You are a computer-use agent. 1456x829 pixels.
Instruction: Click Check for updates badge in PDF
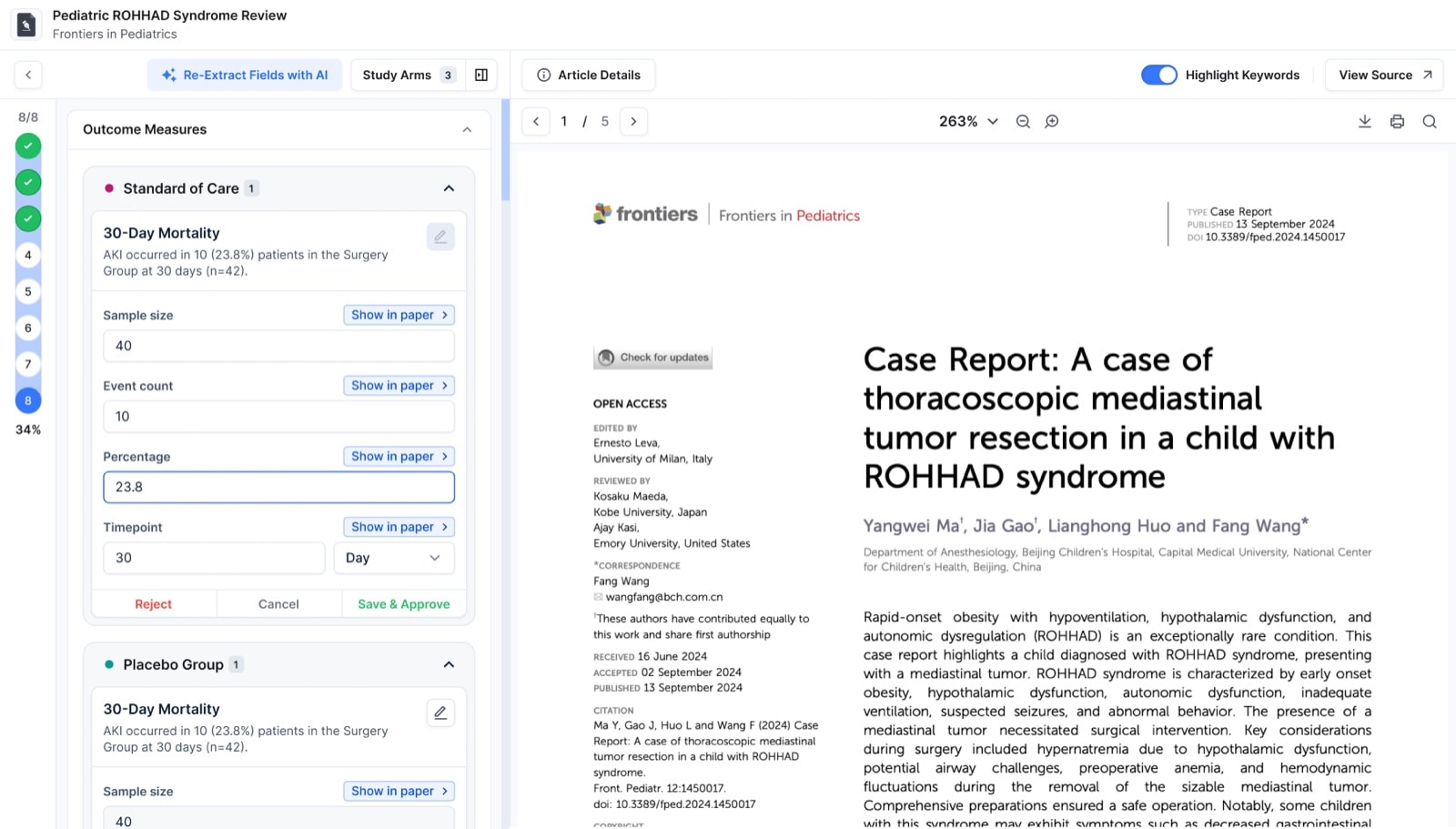(x=652, y=358)
